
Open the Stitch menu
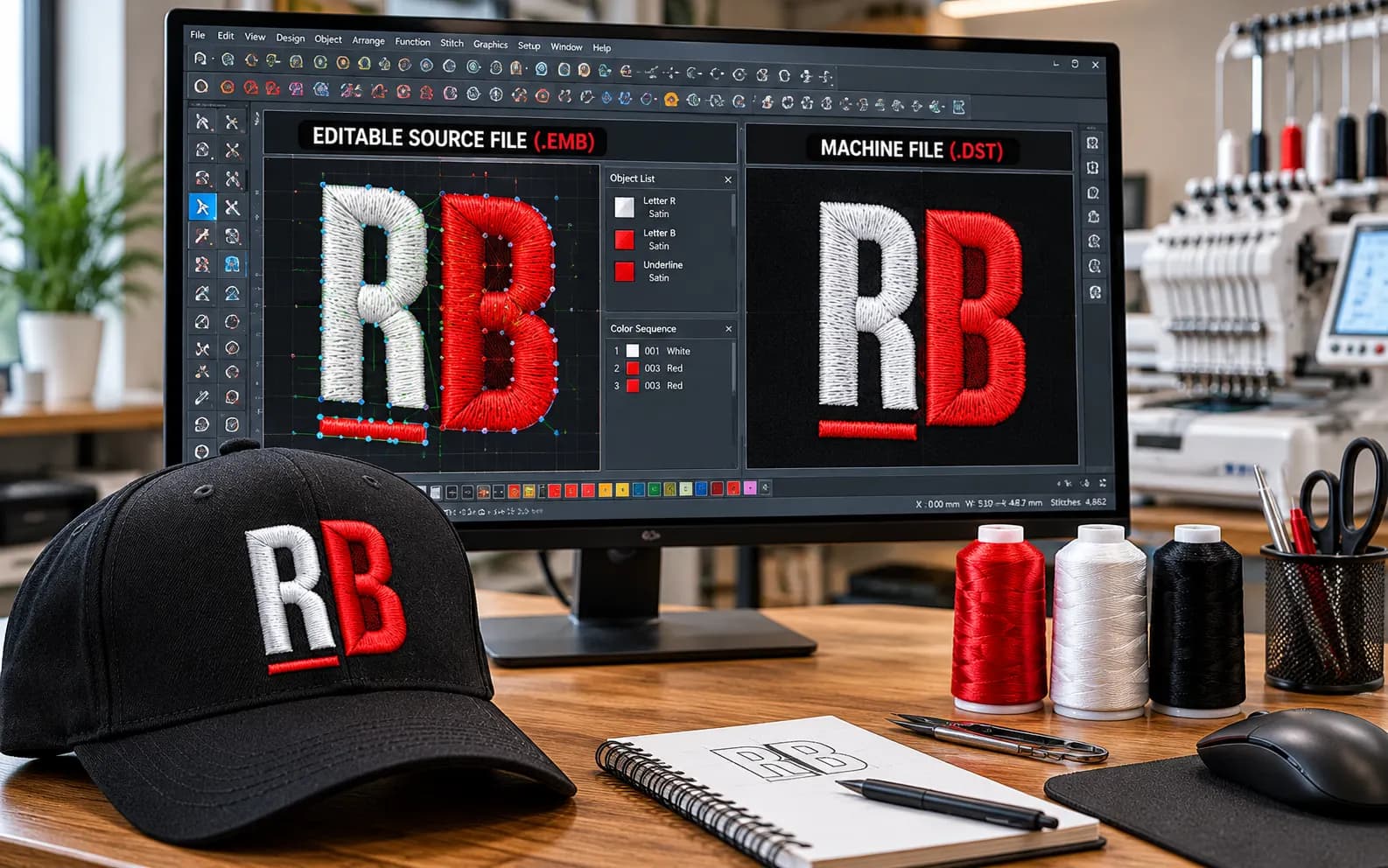[452, 42]
